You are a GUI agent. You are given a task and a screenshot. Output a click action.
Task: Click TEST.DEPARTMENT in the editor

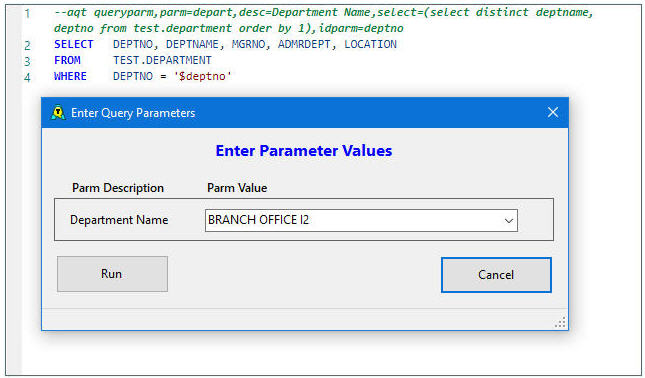tap(162, 60)
